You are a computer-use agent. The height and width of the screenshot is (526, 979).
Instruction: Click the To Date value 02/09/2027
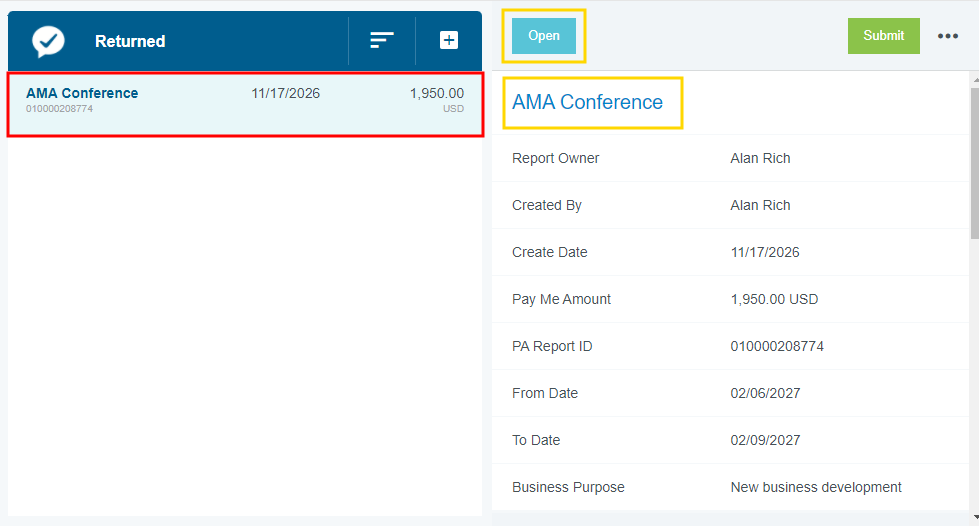click(765, 440)
